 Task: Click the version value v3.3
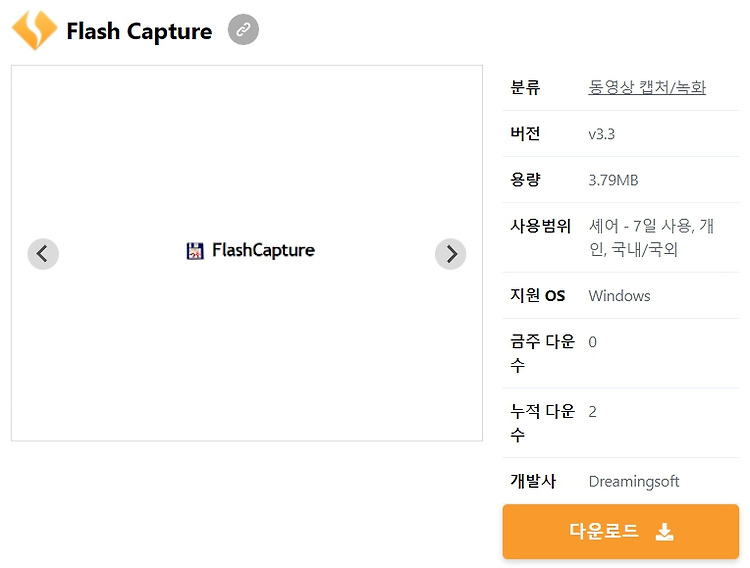[601, 134]
